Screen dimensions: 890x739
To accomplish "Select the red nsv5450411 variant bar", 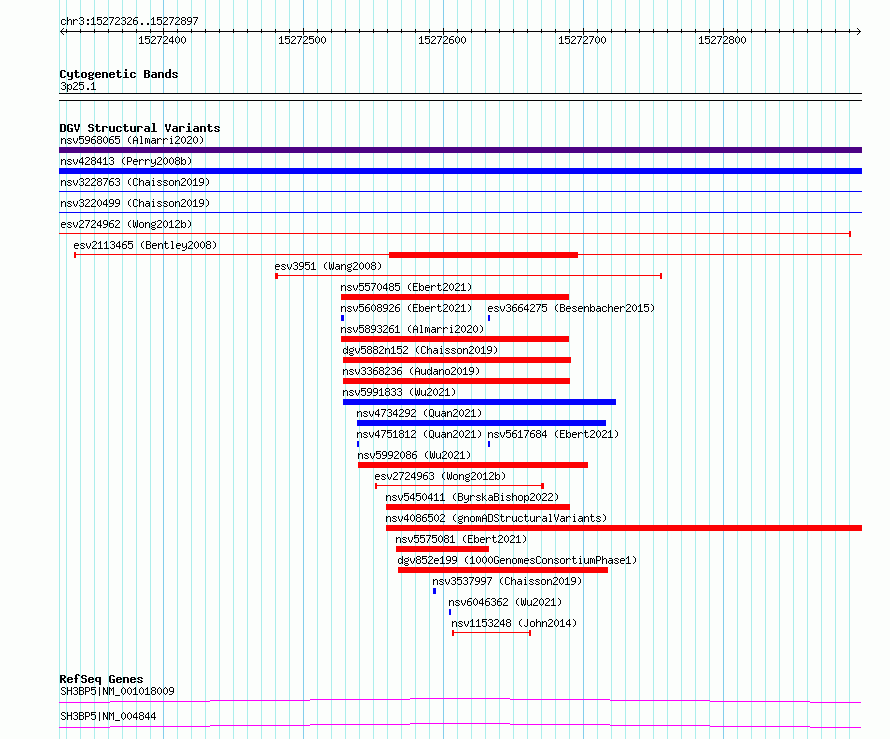I will pyautogui.click(x=478, y=507).
